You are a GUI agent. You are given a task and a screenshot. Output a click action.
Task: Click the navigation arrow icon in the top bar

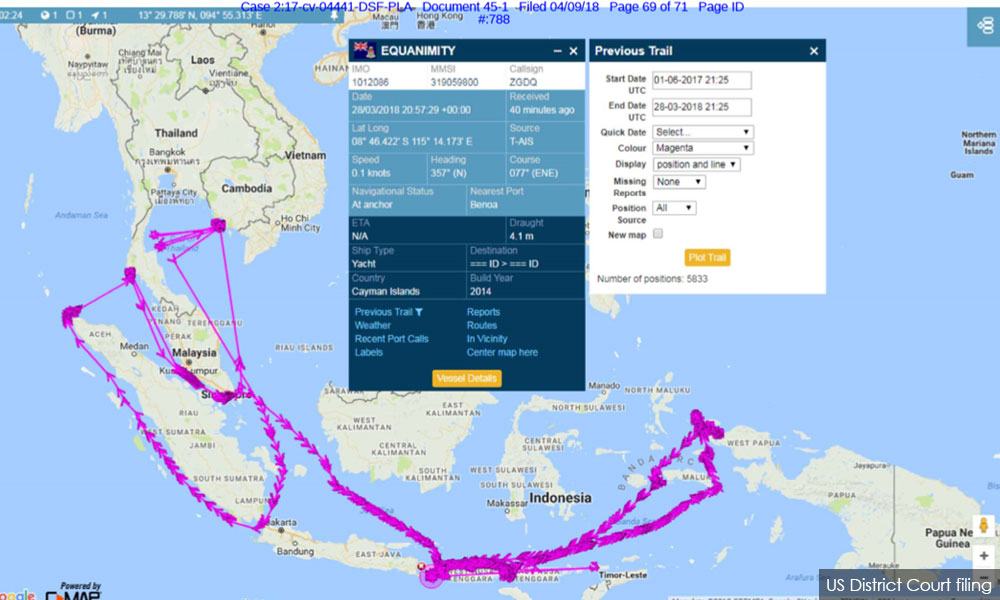tap(97, 14)
